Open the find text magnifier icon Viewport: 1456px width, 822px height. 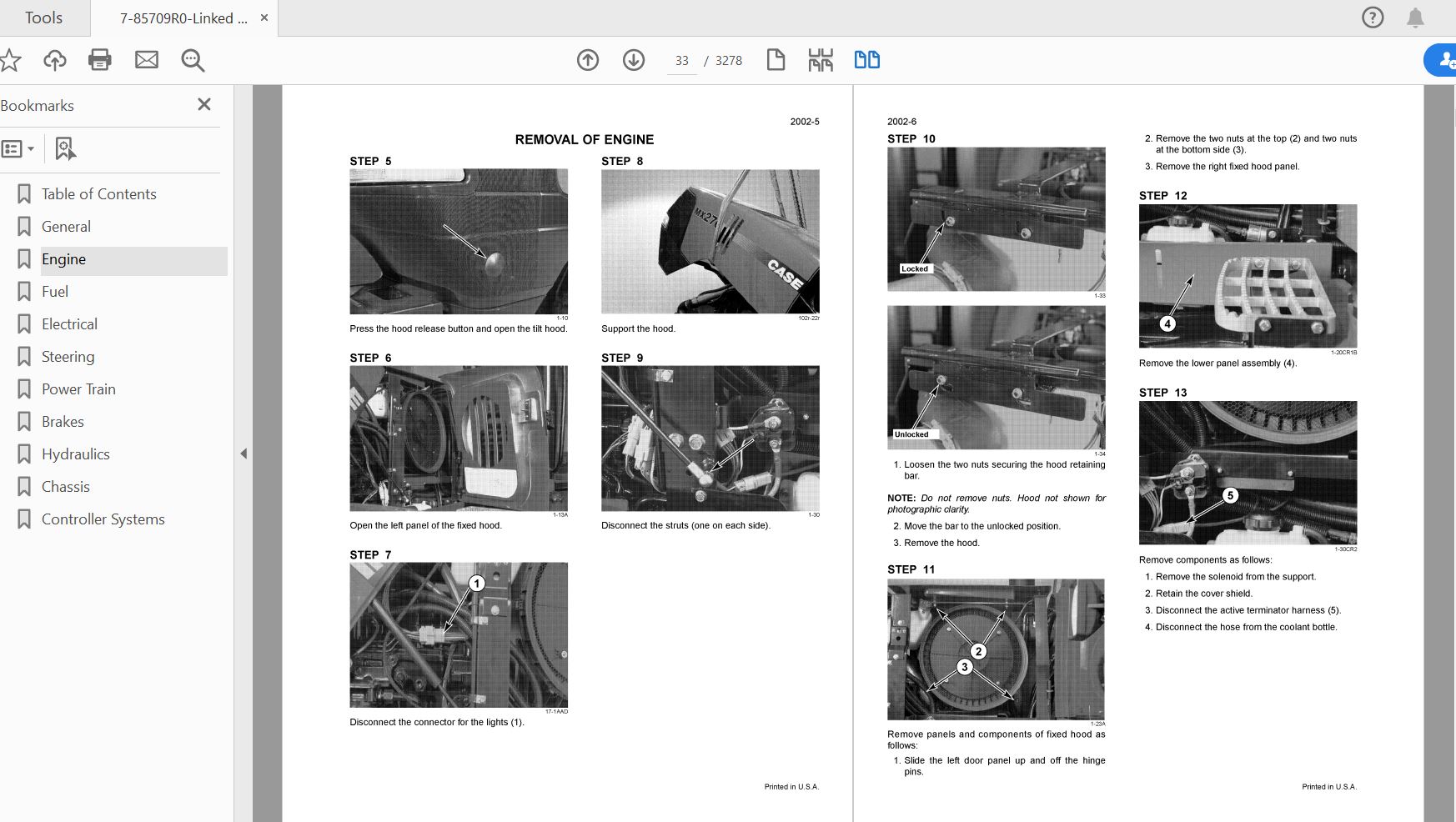(x=193, y=60)
